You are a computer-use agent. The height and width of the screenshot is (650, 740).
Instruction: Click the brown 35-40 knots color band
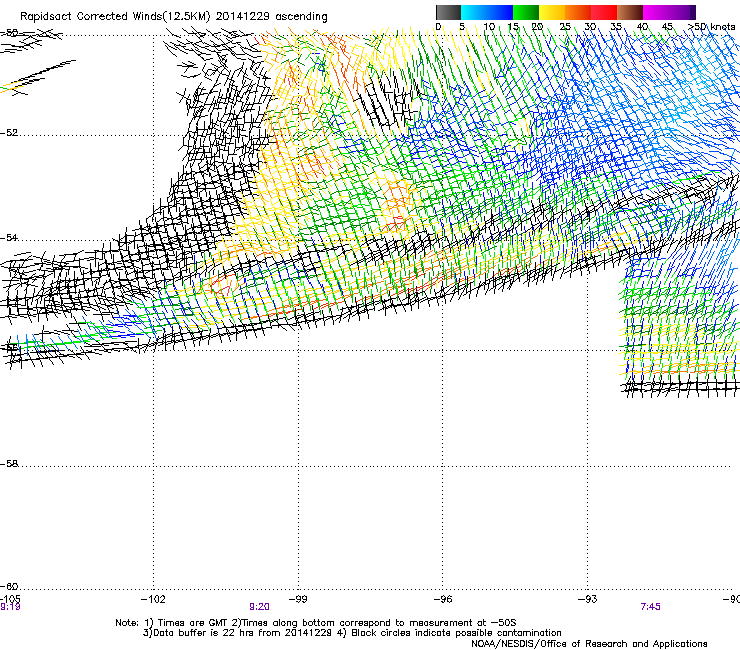pyautogui.click(x=630, y=12)
